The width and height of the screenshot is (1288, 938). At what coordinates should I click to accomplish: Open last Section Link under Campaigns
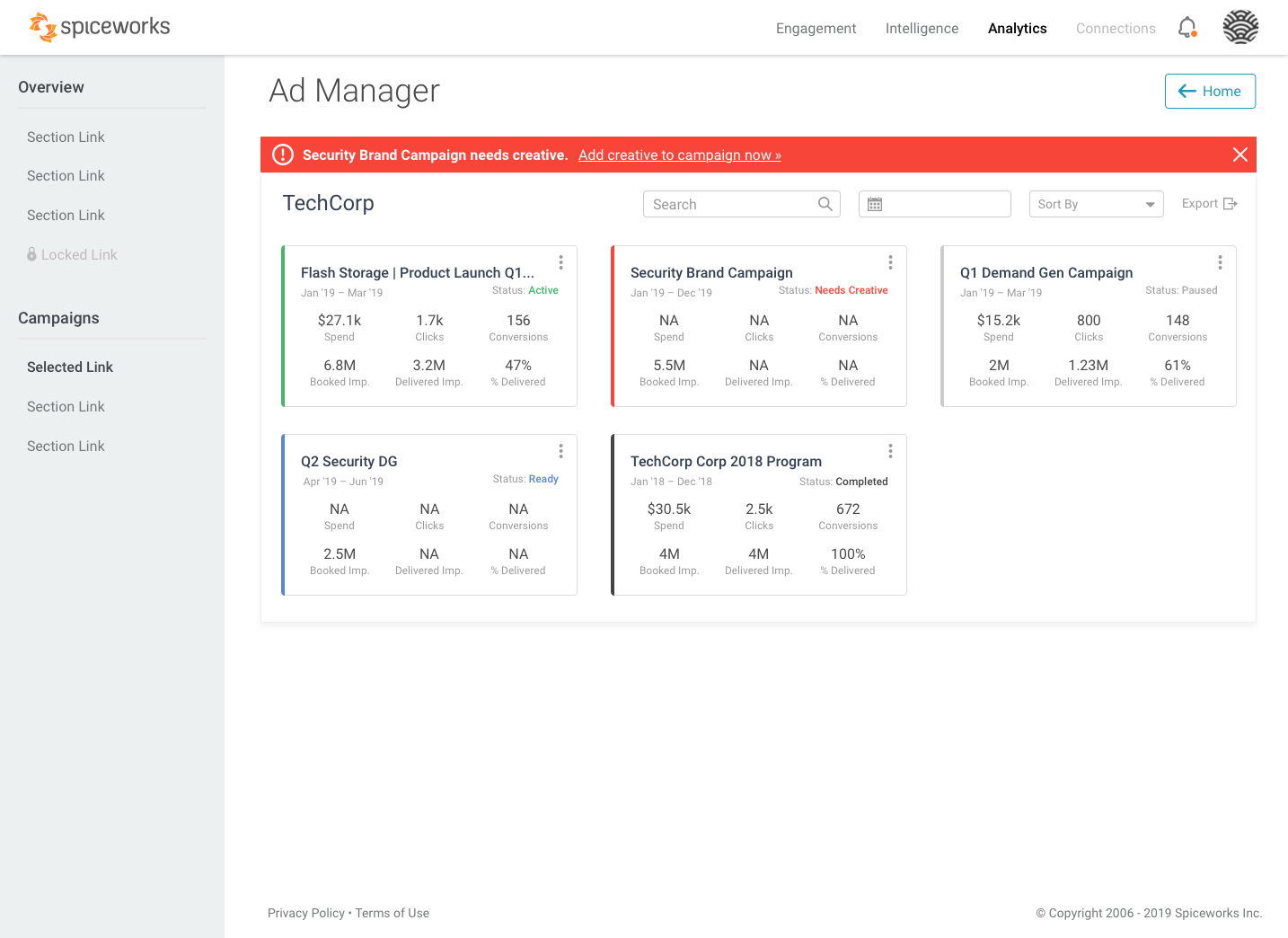coord(66,447)
